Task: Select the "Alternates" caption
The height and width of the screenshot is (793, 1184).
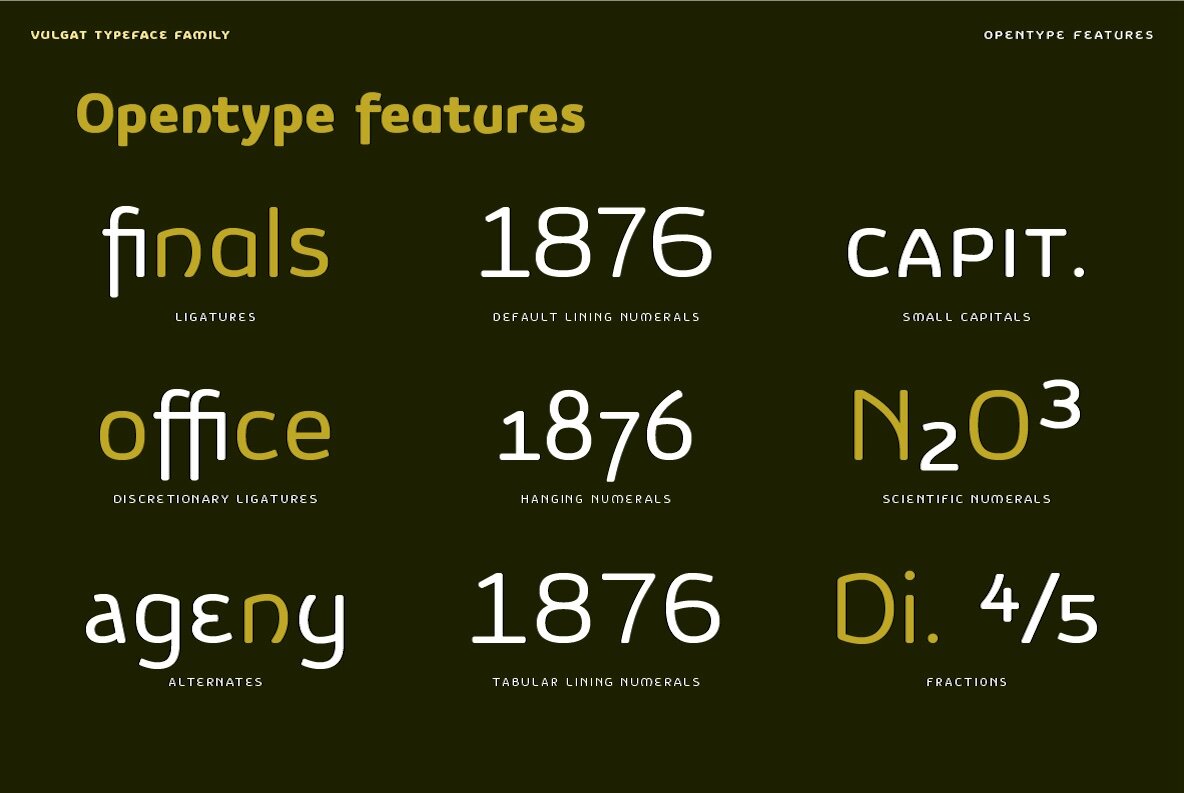Action: pyautogui.click(x=216, y=682)
